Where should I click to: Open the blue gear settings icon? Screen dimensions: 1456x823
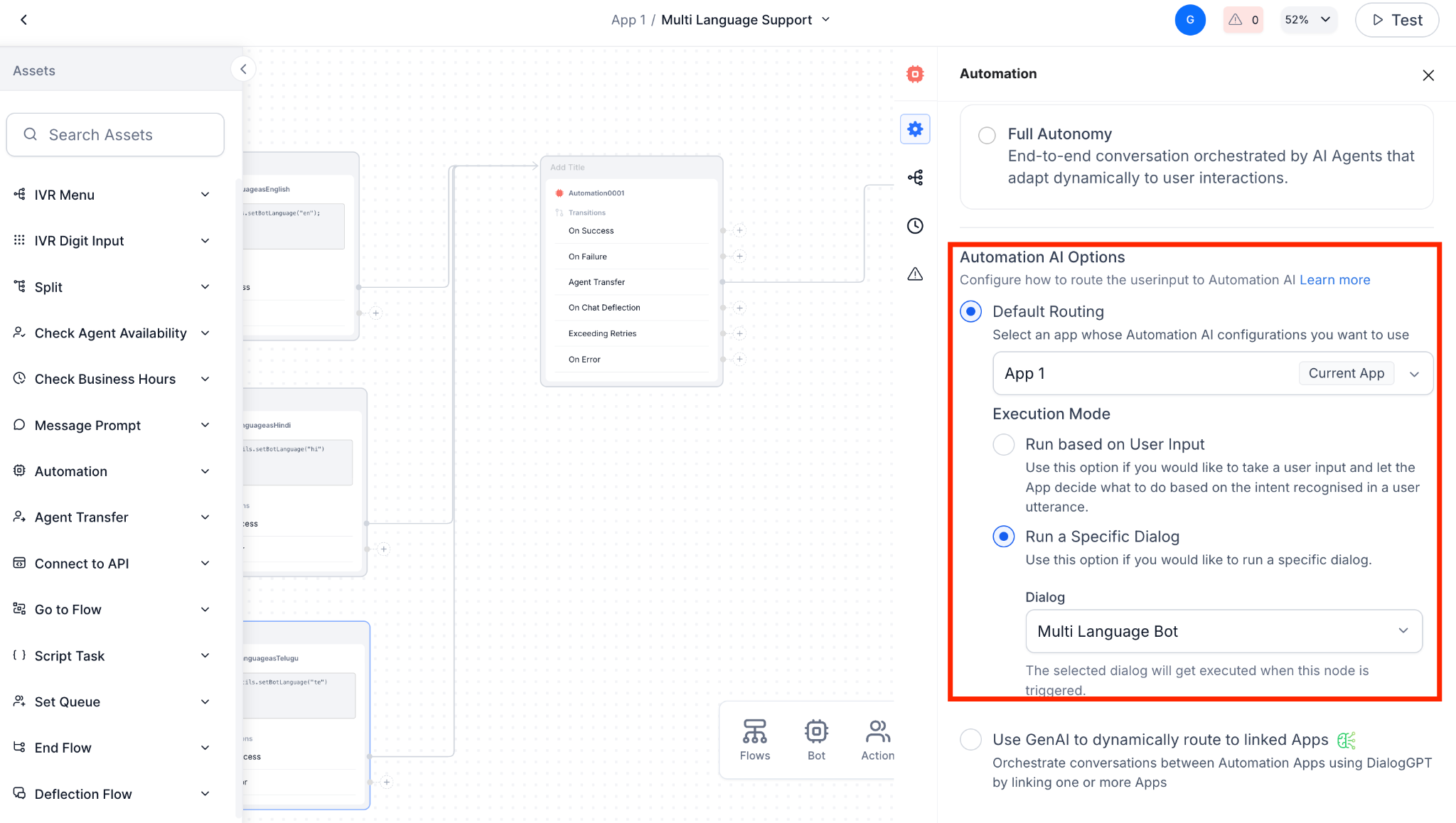tap(915, 129)
